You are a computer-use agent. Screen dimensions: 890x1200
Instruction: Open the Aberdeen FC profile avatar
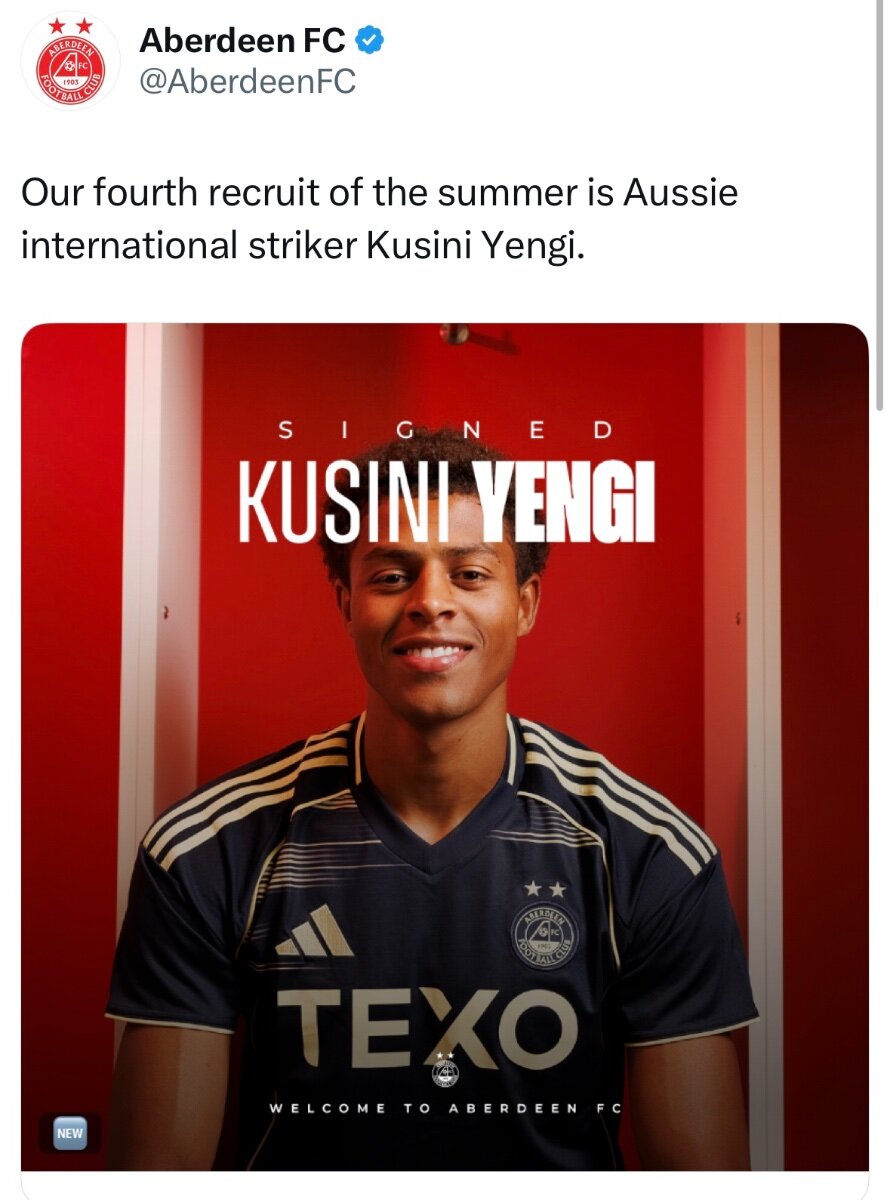coord(70,61)
